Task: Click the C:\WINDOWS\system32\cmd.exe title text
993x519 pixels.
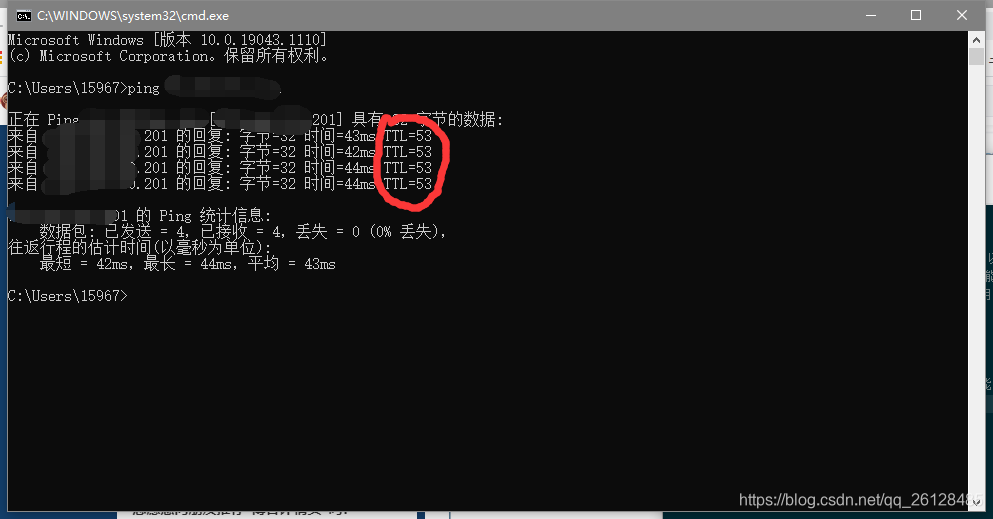Action: click(133, 16)
